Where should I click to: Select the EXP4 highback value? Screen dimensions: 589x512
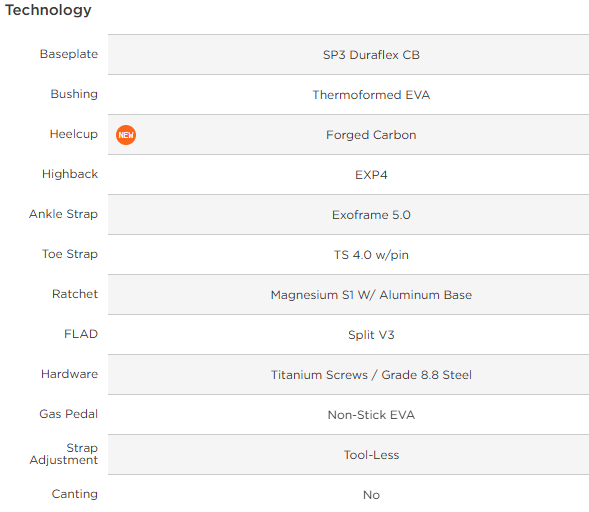click(371, 175)
